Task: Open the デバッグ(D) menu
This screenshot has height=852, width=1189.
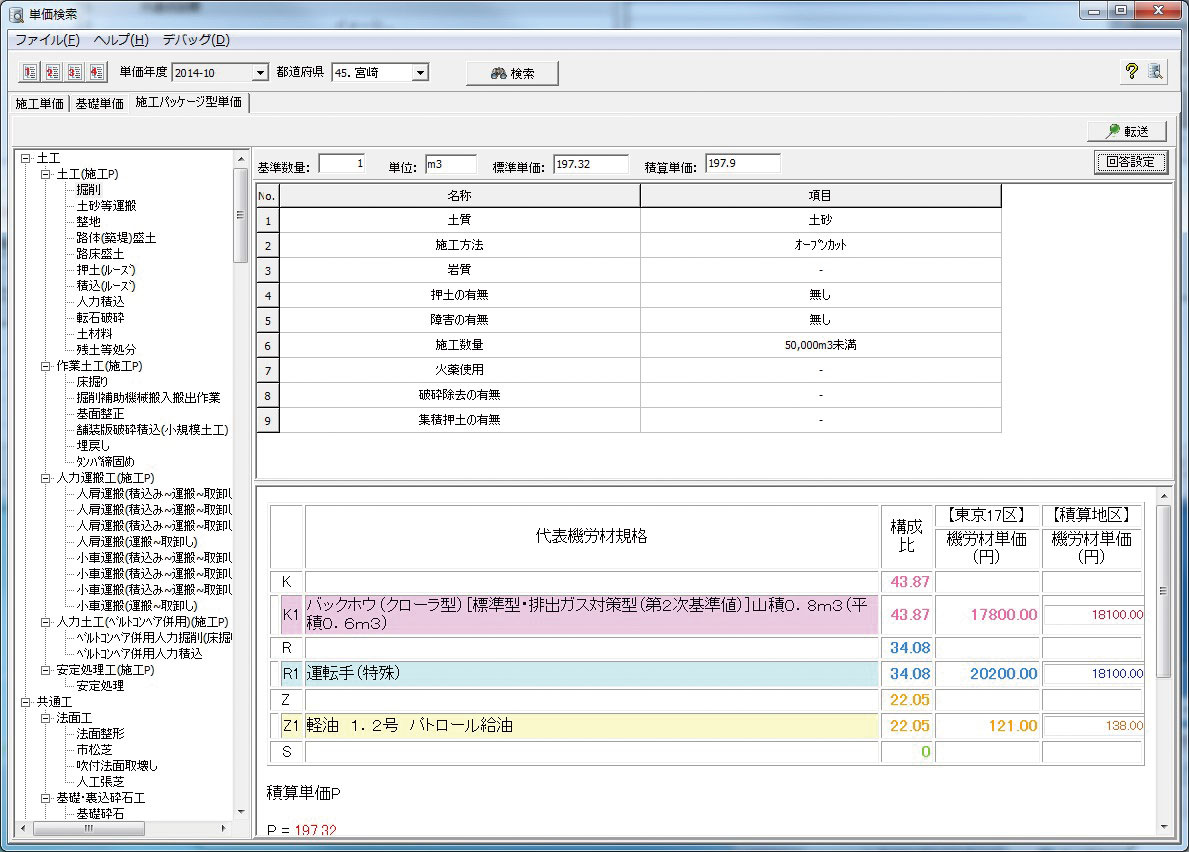Action: 196,39
